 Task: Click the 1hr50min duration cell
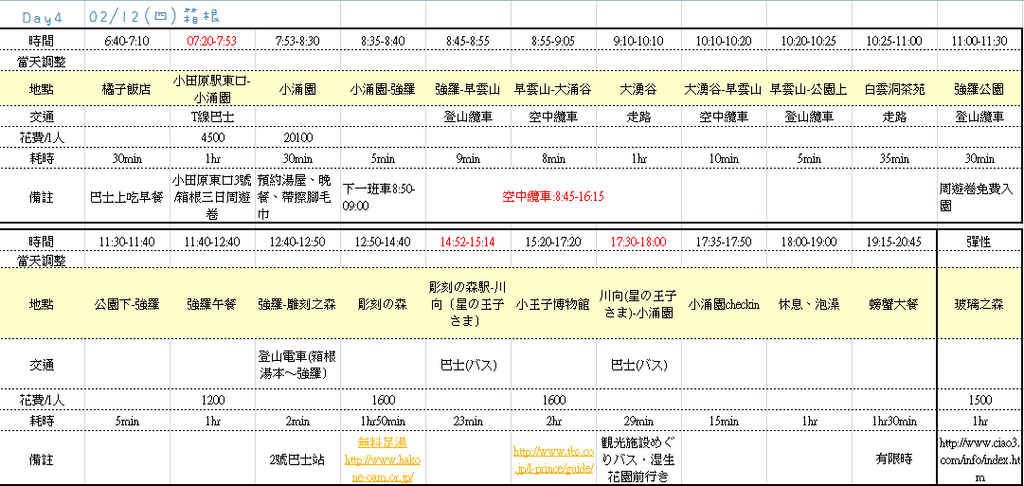[x=383, y=421]
